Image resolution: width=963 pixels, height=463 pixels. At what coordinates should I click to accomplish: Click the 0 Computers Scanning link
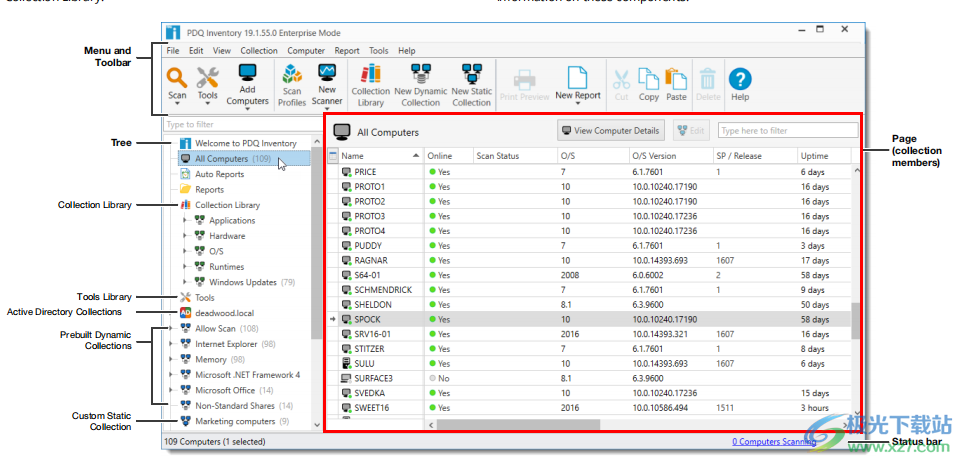[x=774, y=442]
